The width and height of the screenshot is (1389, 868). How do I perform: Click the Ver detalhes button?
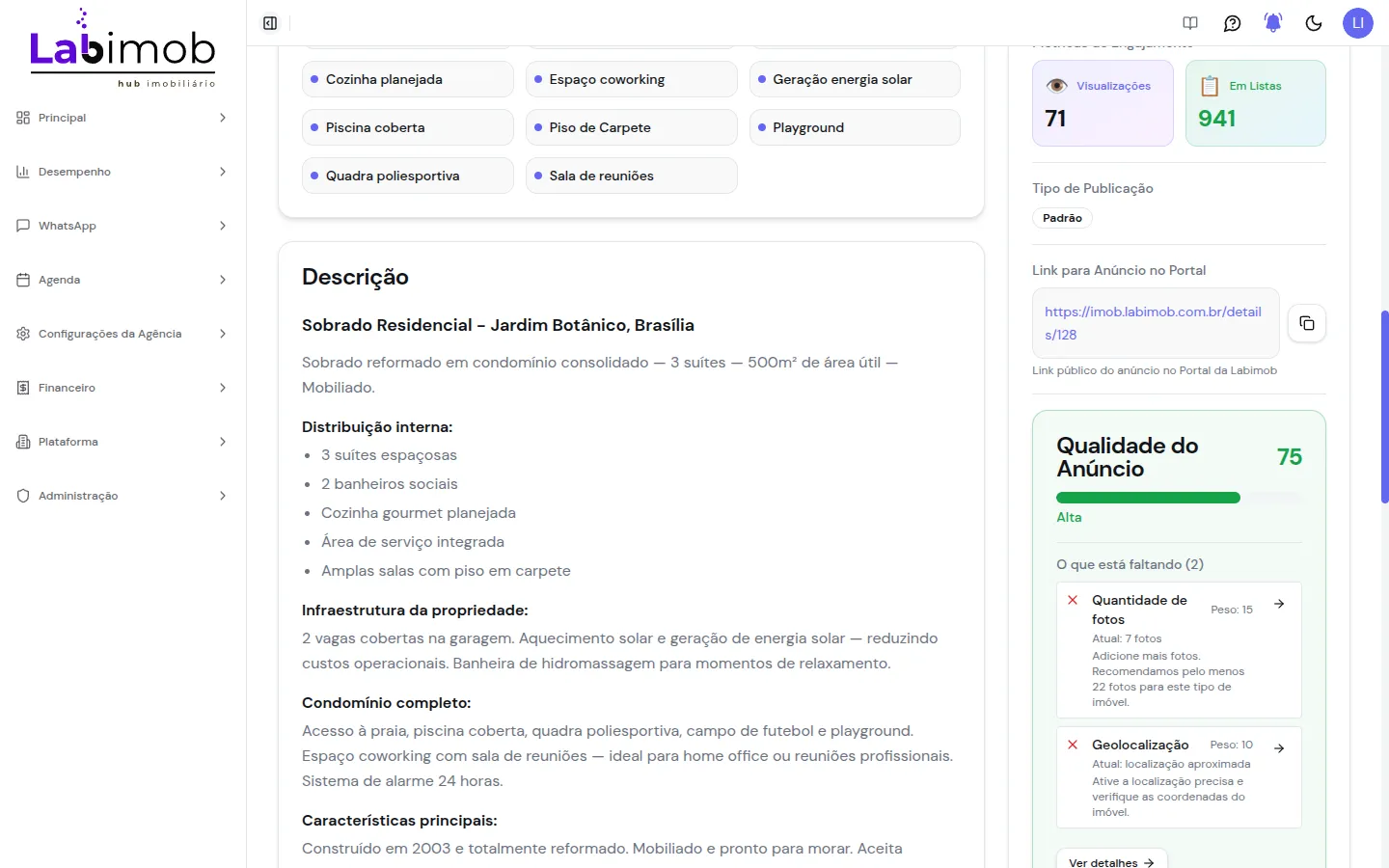pyautogui.click(x=1111, y=862)
